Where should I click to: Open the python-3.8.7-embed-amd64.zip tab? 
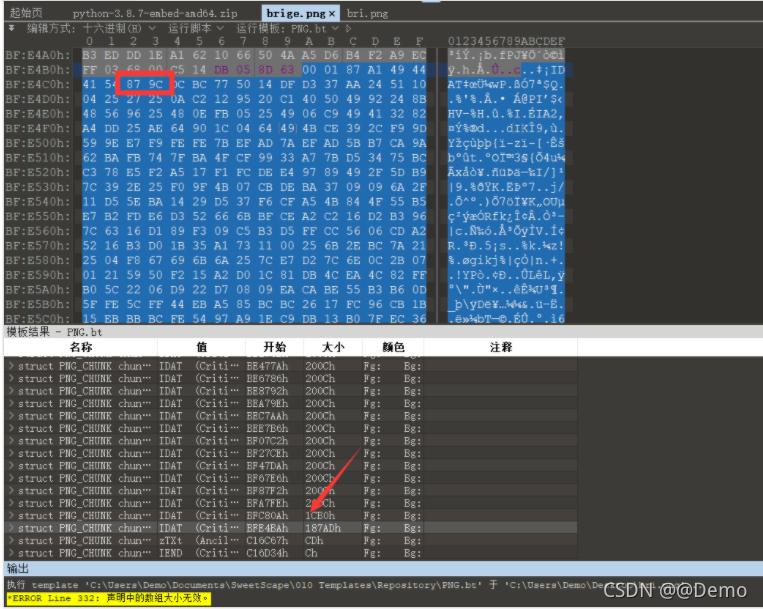(x=155, y=13)
